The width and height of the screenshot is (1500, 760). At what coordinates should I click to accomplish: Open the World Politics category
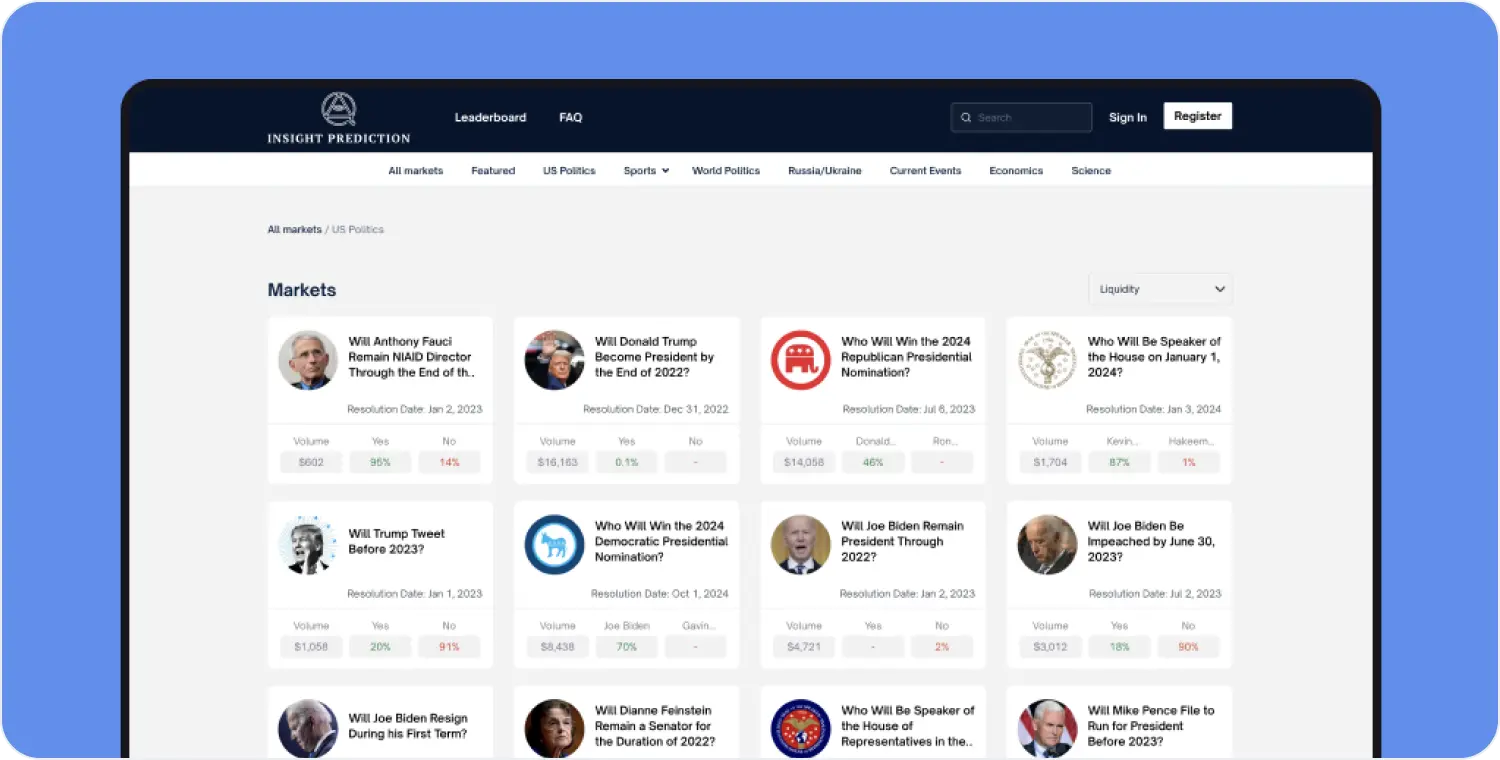[x=726, y=171]
